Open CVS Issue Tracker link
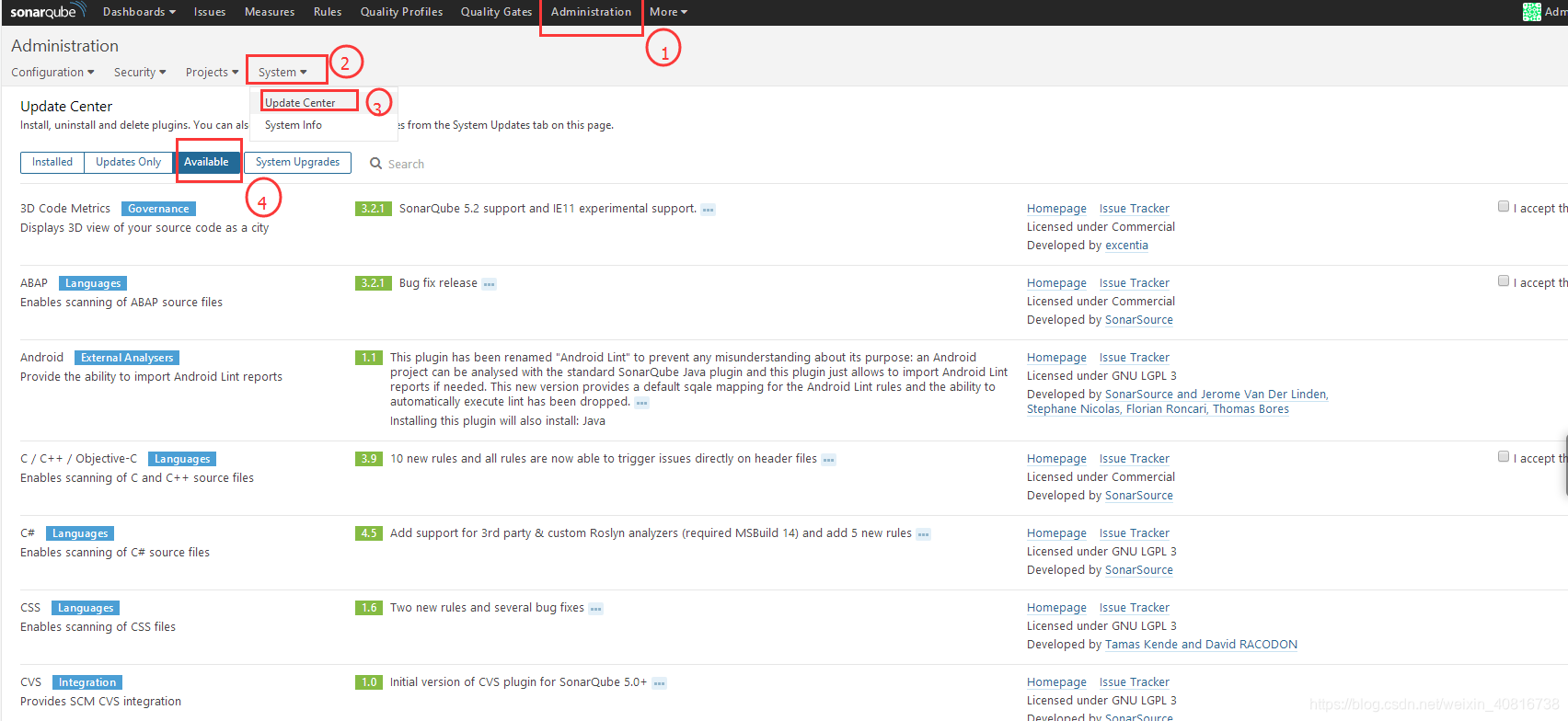This screenshot has width=1568, height=721. click(1135, 682)
